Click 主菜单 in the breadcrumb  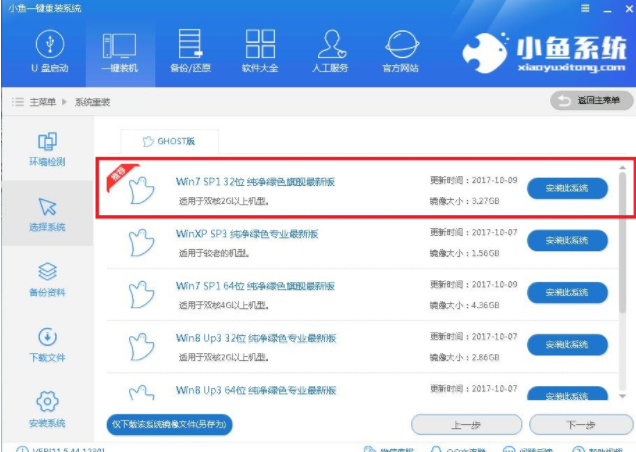click(42, 102)
